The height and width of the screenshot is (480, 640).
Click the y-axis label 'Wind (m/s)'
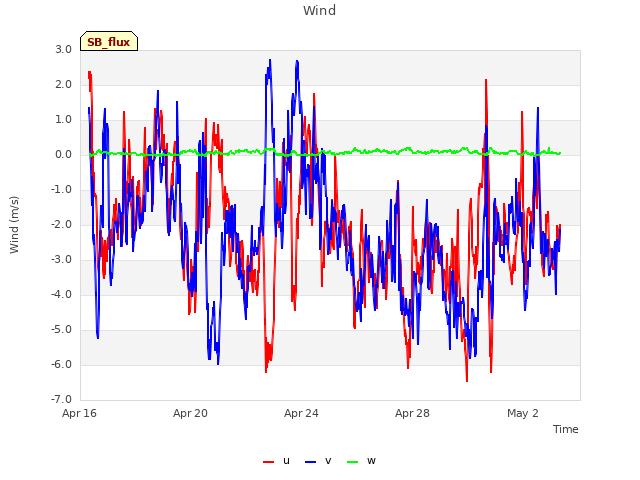click(14, 225)
